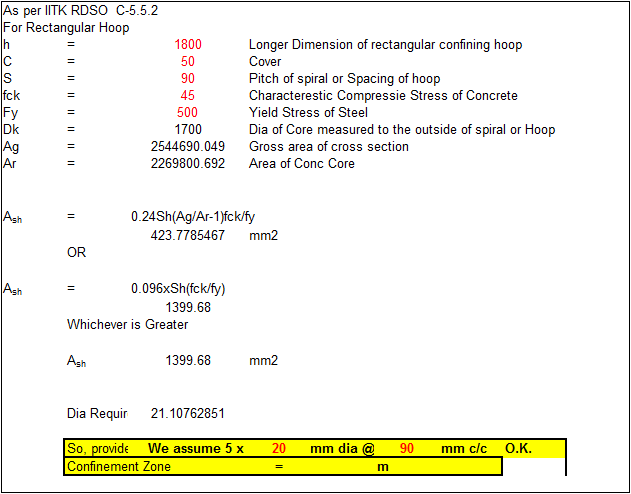Click 'We assume 5 x' cell
Screen dimensions: 631x494
point(196,448)
